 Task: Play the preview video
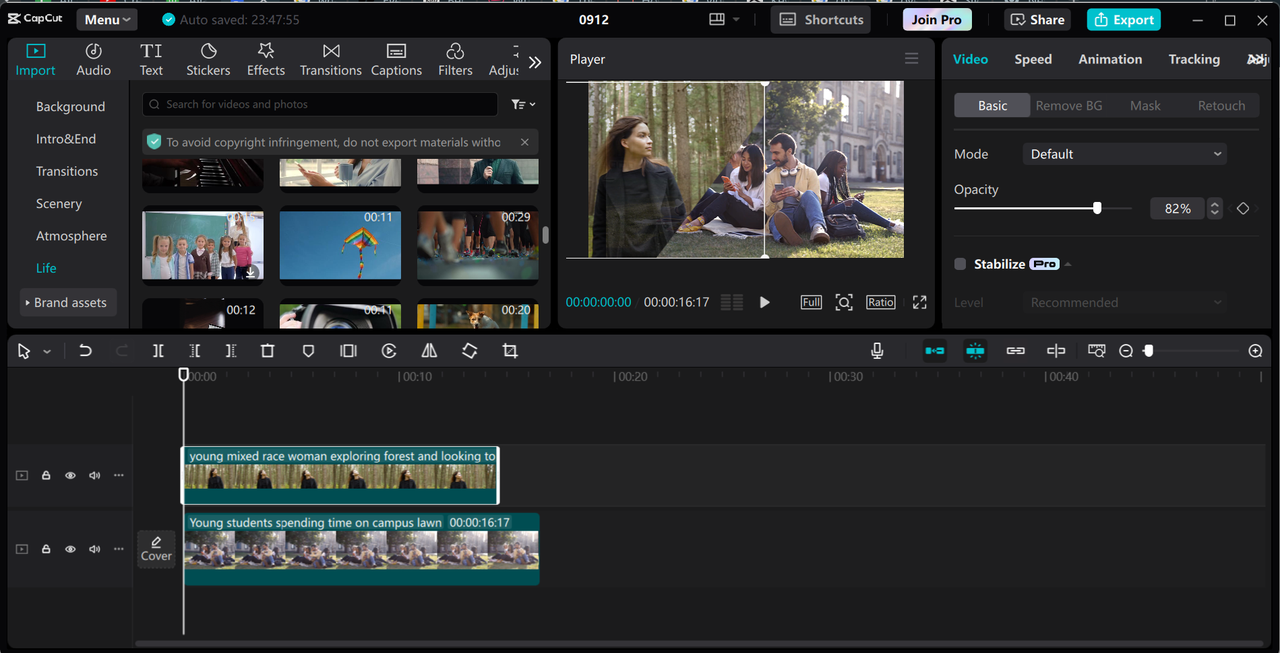click(x=765, y=302)
